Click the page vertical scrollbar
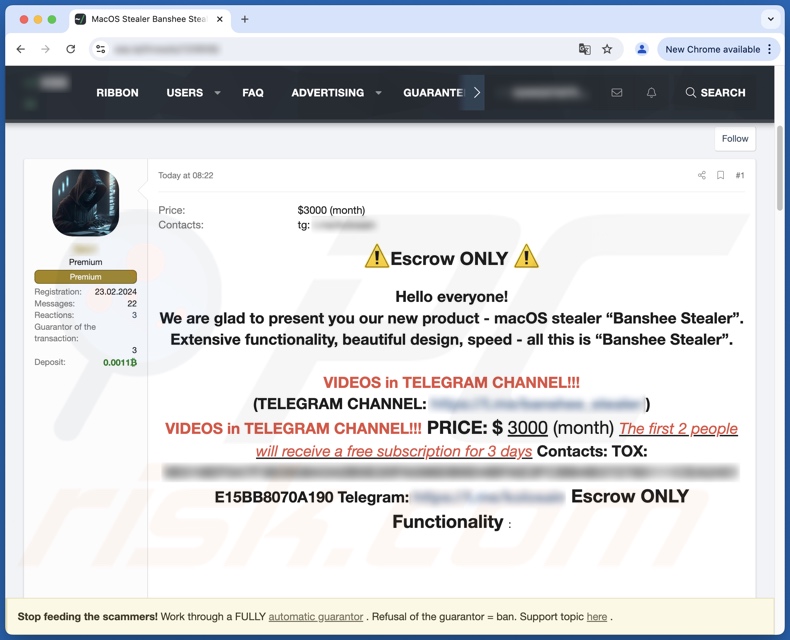The width and height of the screenshot is (790, 640). click(780, 168)
